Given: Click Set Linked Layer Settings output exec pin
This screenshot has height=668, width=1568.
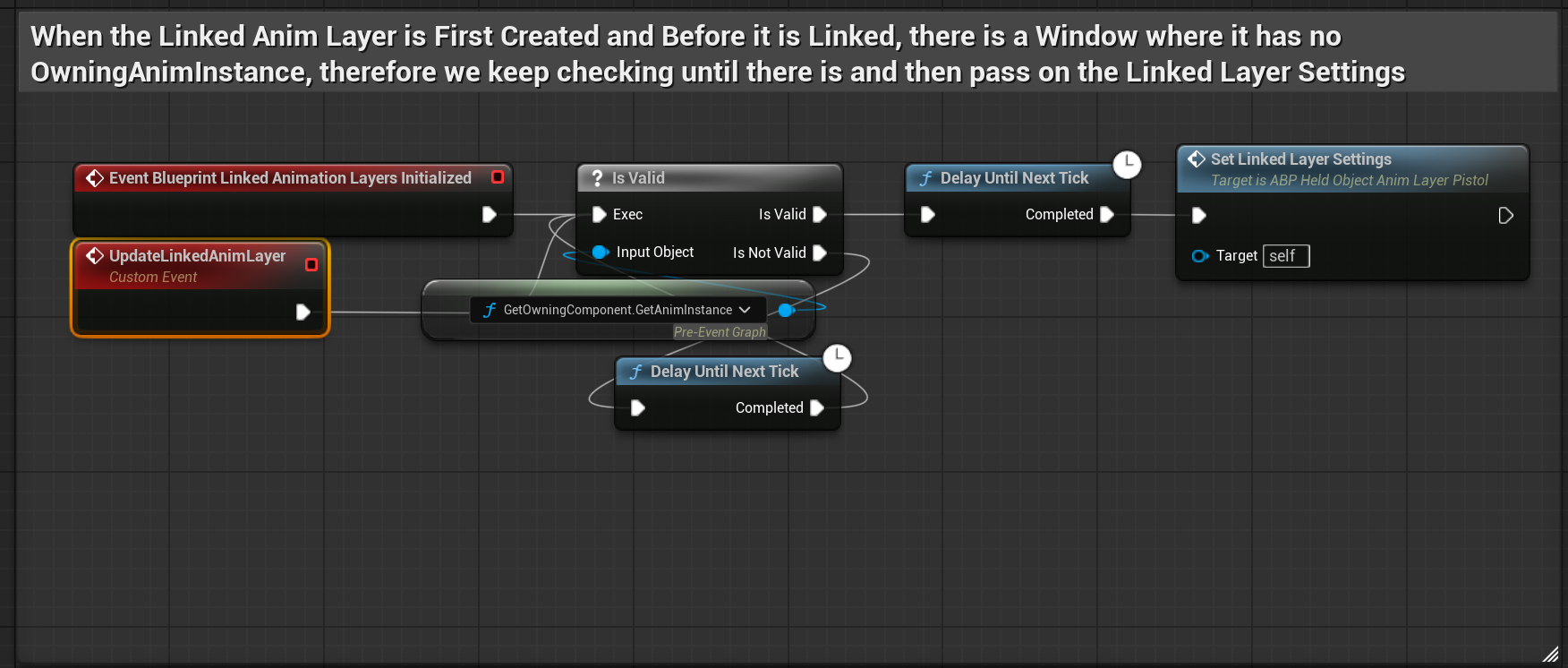Looking at the screenshot, I should click(x=1505, y=216).
